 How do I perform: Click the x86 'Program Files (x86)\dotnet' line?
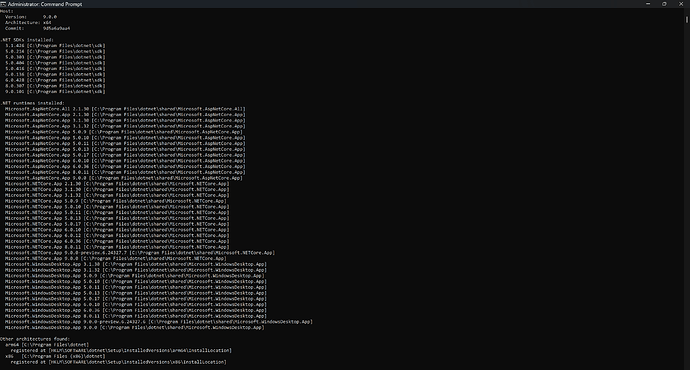[x=55, y=356]
